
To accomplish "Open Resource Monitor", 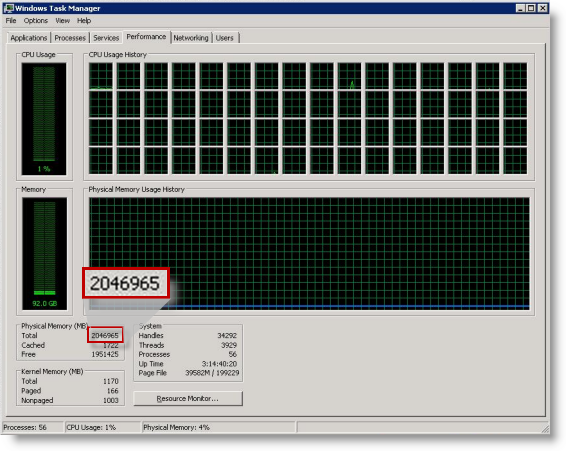I will [188, 399].
